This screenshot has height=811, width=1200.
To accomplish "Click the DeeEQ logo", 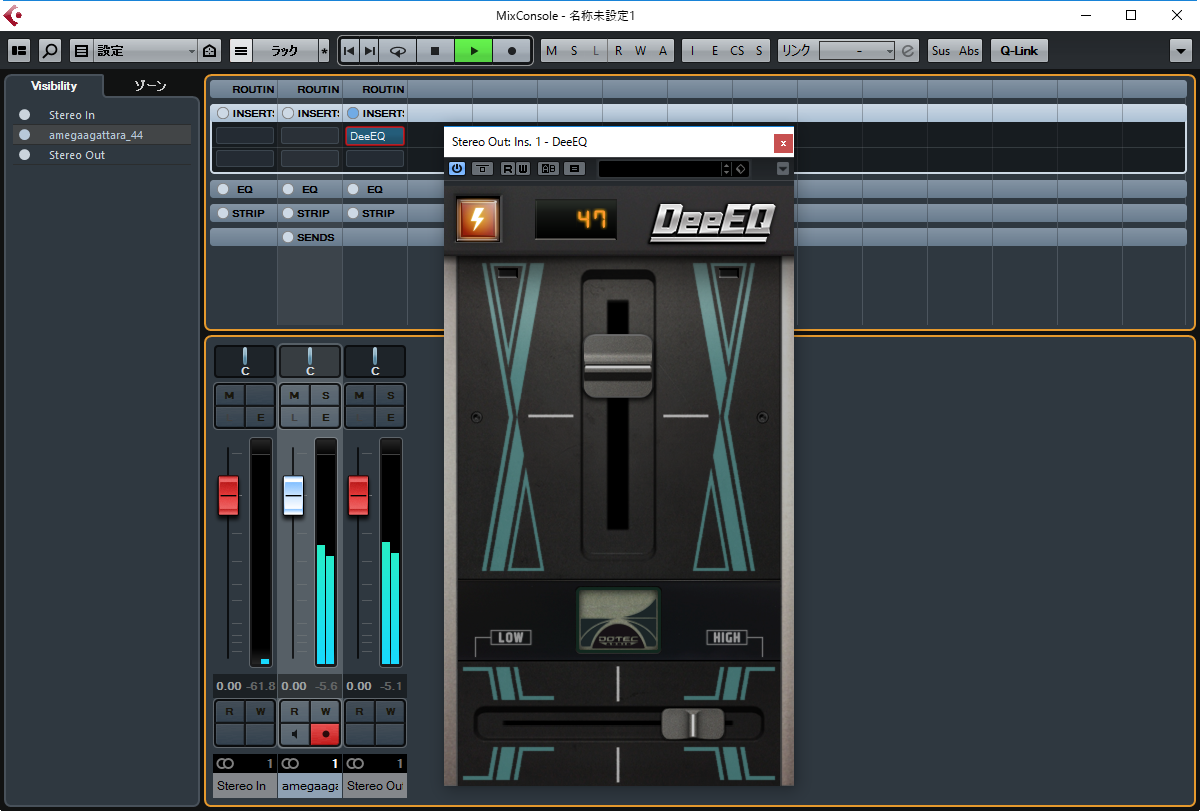I will (x=711, y=221).
